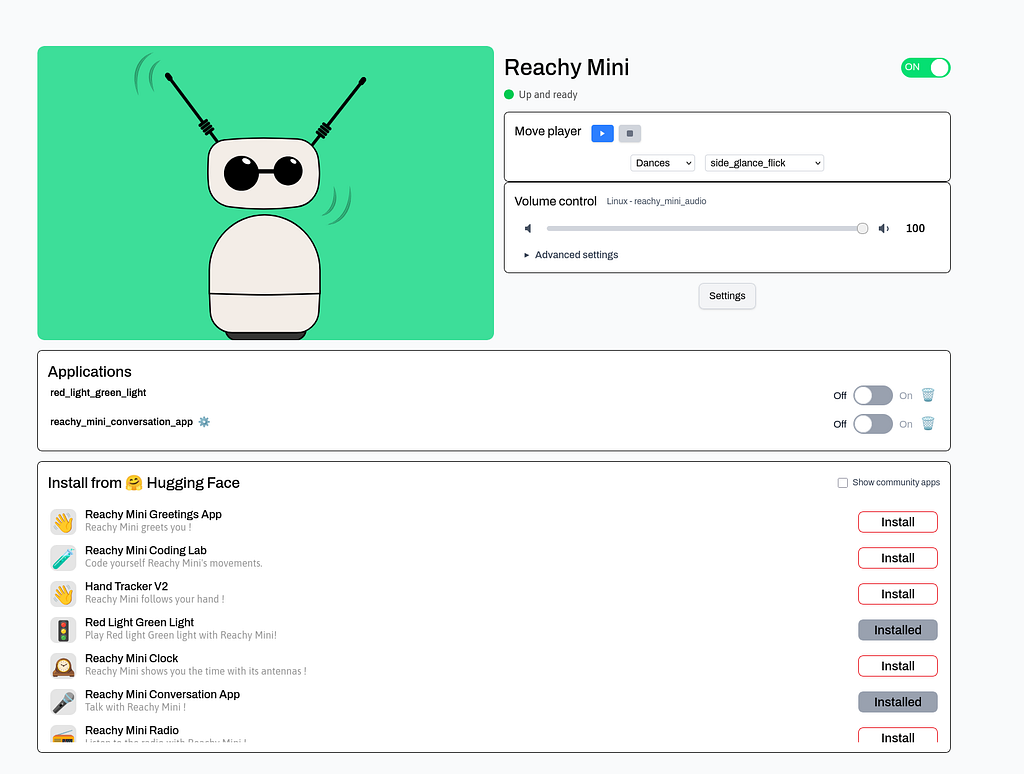Click the Hand Tracker V2 title
Screen dimensions: 1024x774
(x=127, y=587)
